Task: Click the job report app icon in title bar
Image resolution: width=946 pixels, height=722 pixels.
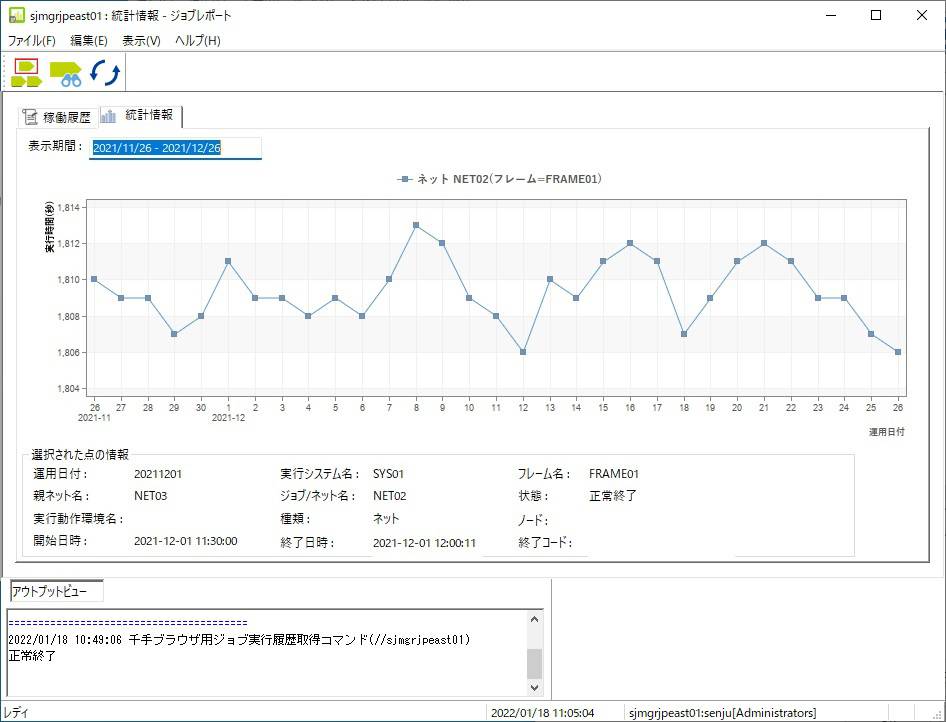Action: pyautogui.click(x=16, y=15)
